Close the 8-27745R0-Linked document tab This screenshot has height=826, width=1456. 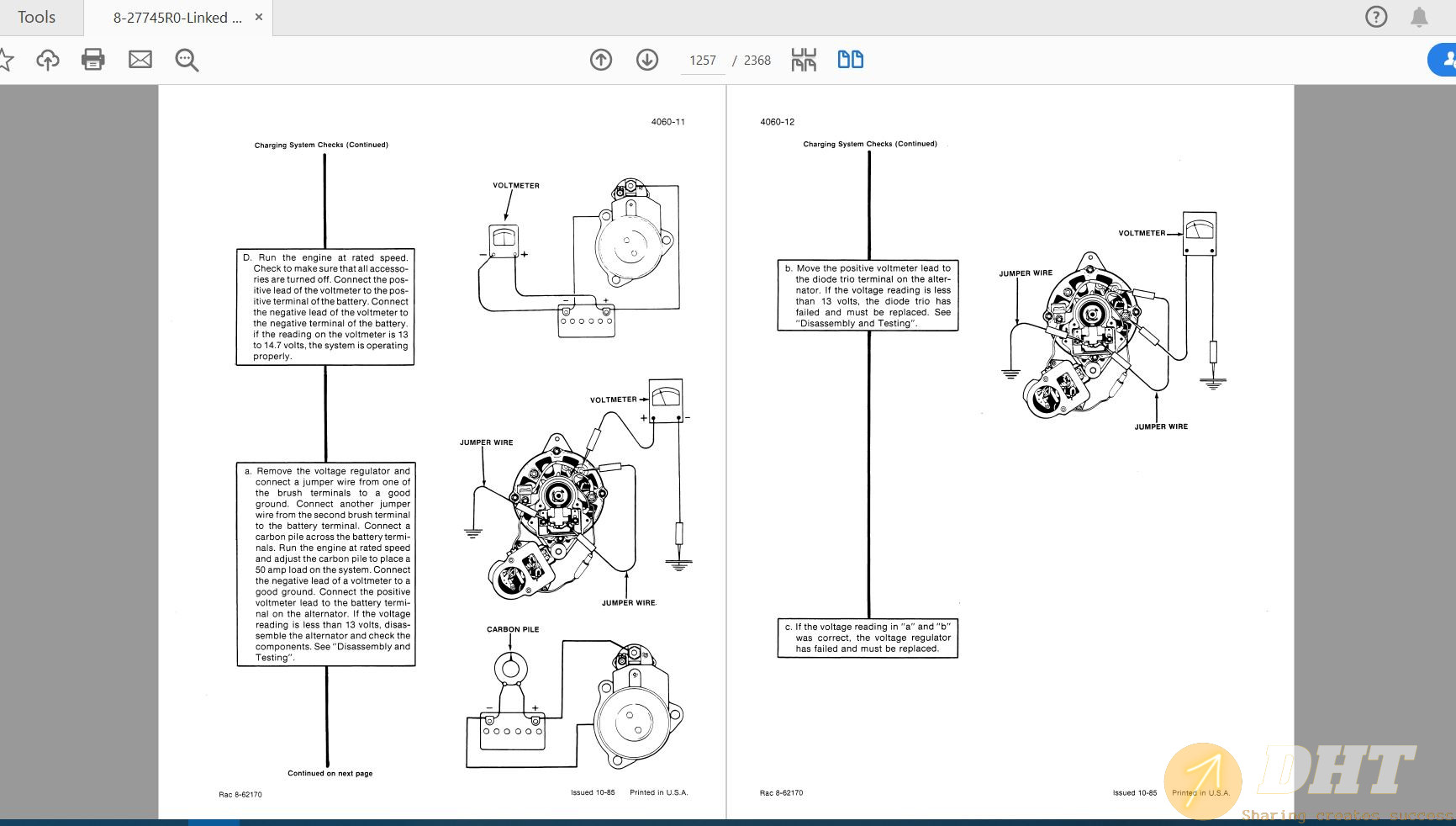click(x=259, y=17)
